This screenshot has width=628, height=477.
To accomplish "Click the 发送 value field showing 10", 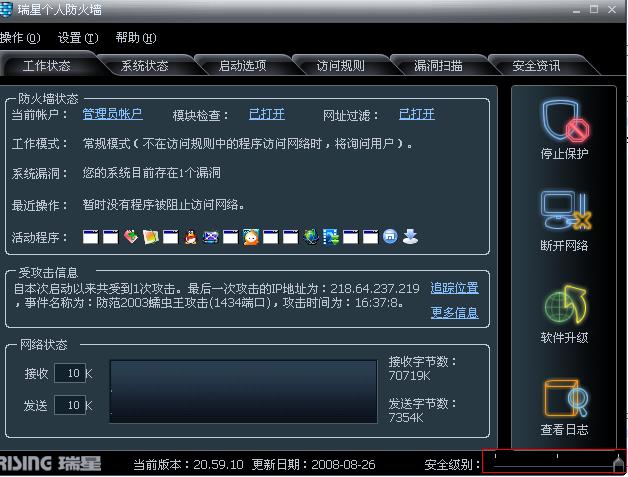I will pyautogui.click(x=70, y=405).
